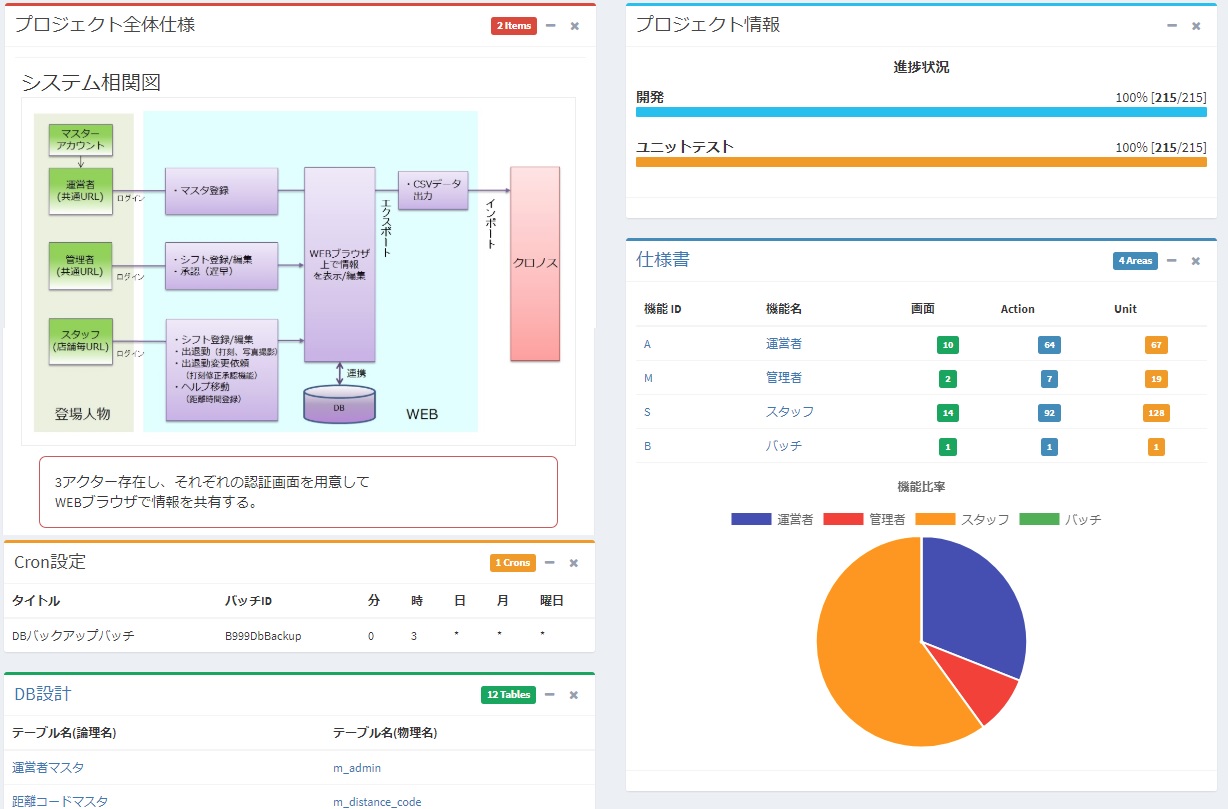Collapse the プロジェクト情報 panel

(x=1172, y=26)
